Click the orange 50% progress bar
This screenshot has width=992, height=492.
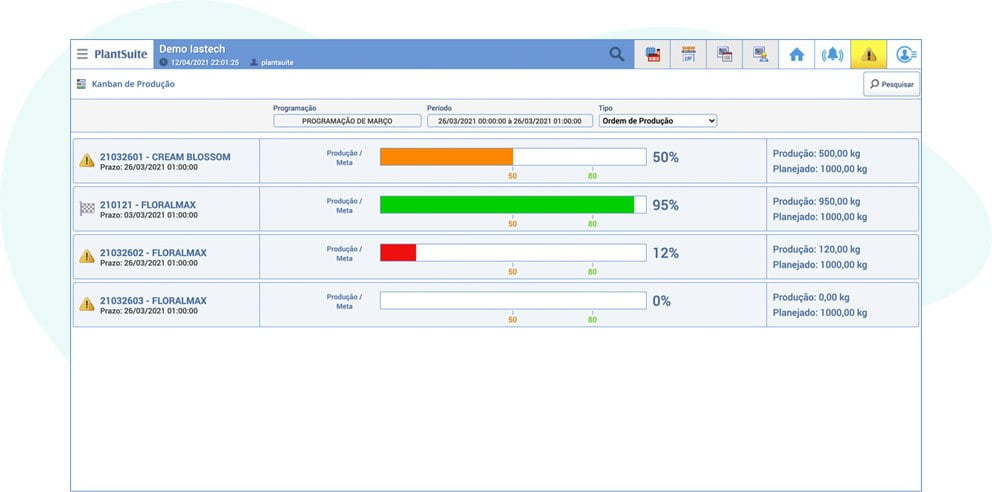pyautogui.click(x=447, y=157)
